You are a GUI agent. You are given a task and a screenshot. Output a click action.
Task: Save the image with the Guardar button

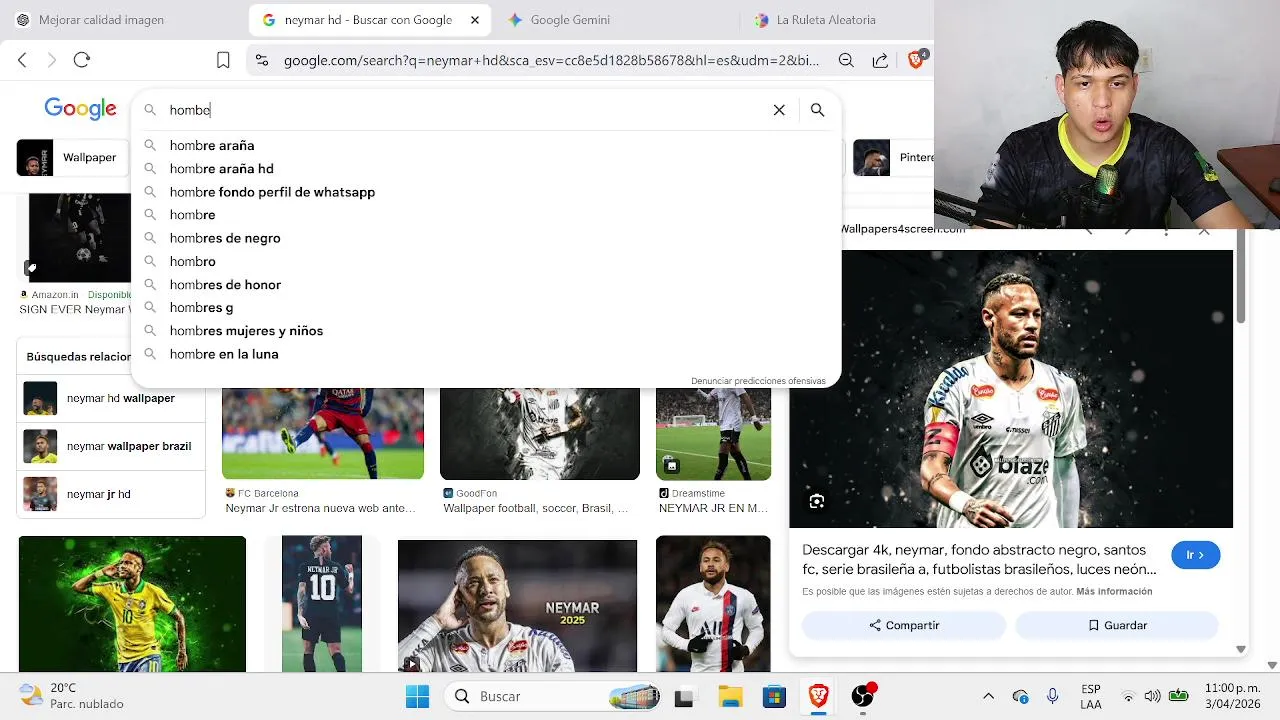(1117, 625)
